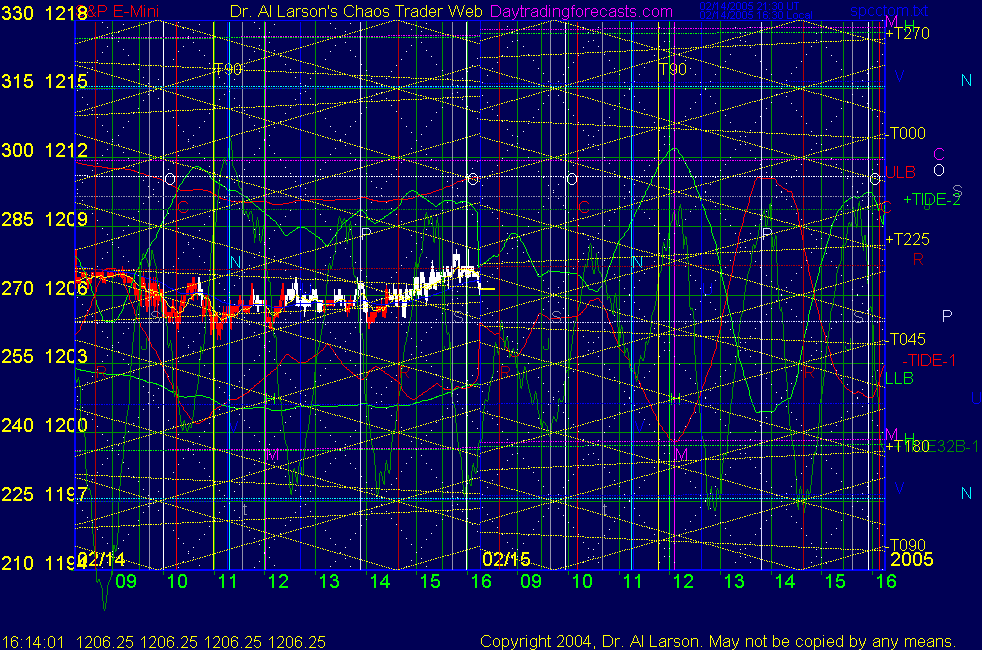Click the "Dr. Al Larson's Chaos Trader Web" title
Screen dimensions: 982x650
356,11
